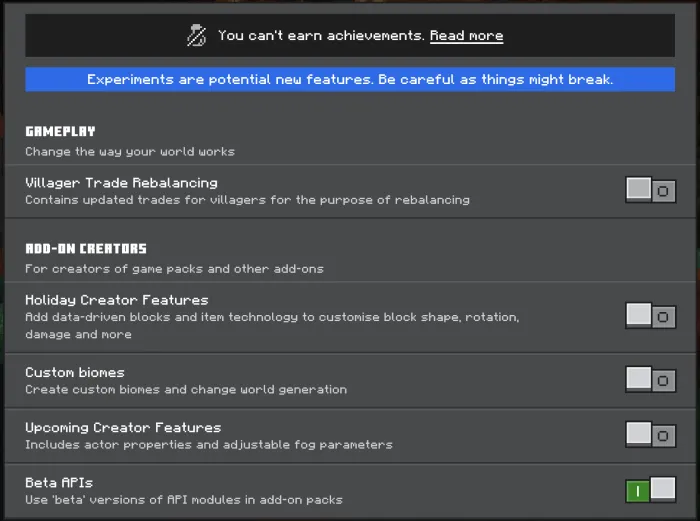Click the Upcoming Creator Features label

click(x=123, y=428)
